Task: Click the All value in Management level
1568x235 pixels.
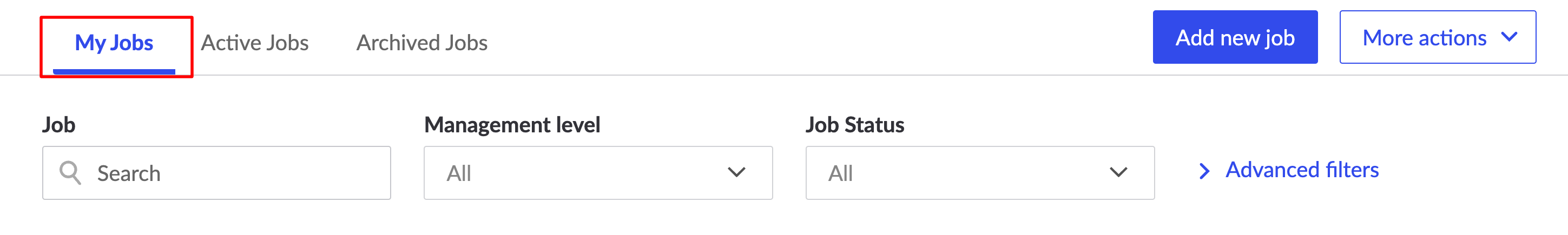Action: [459, 173]
